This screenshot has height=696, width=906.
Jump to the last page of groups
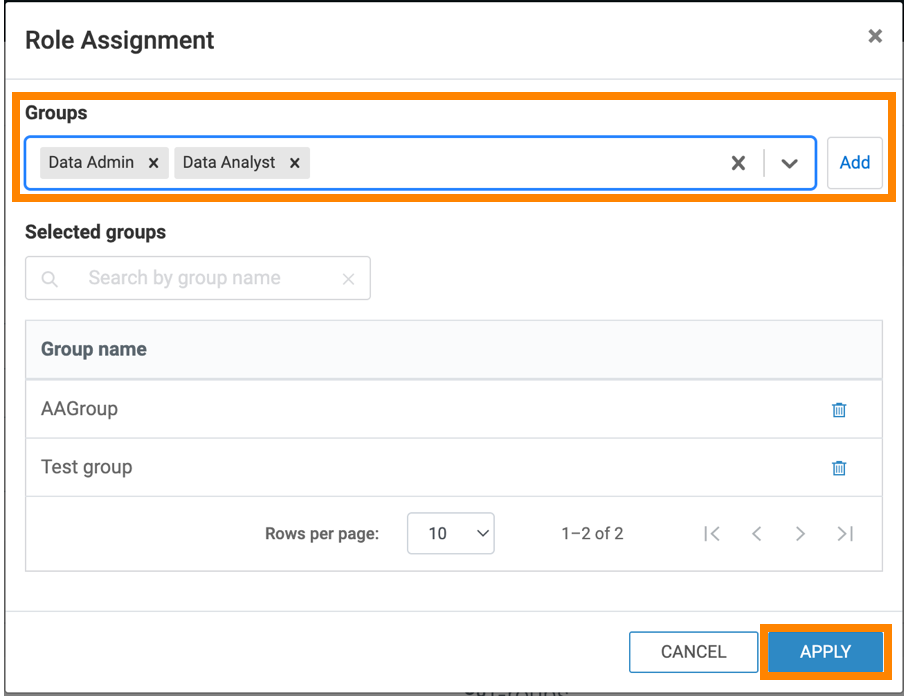[845, 533]
